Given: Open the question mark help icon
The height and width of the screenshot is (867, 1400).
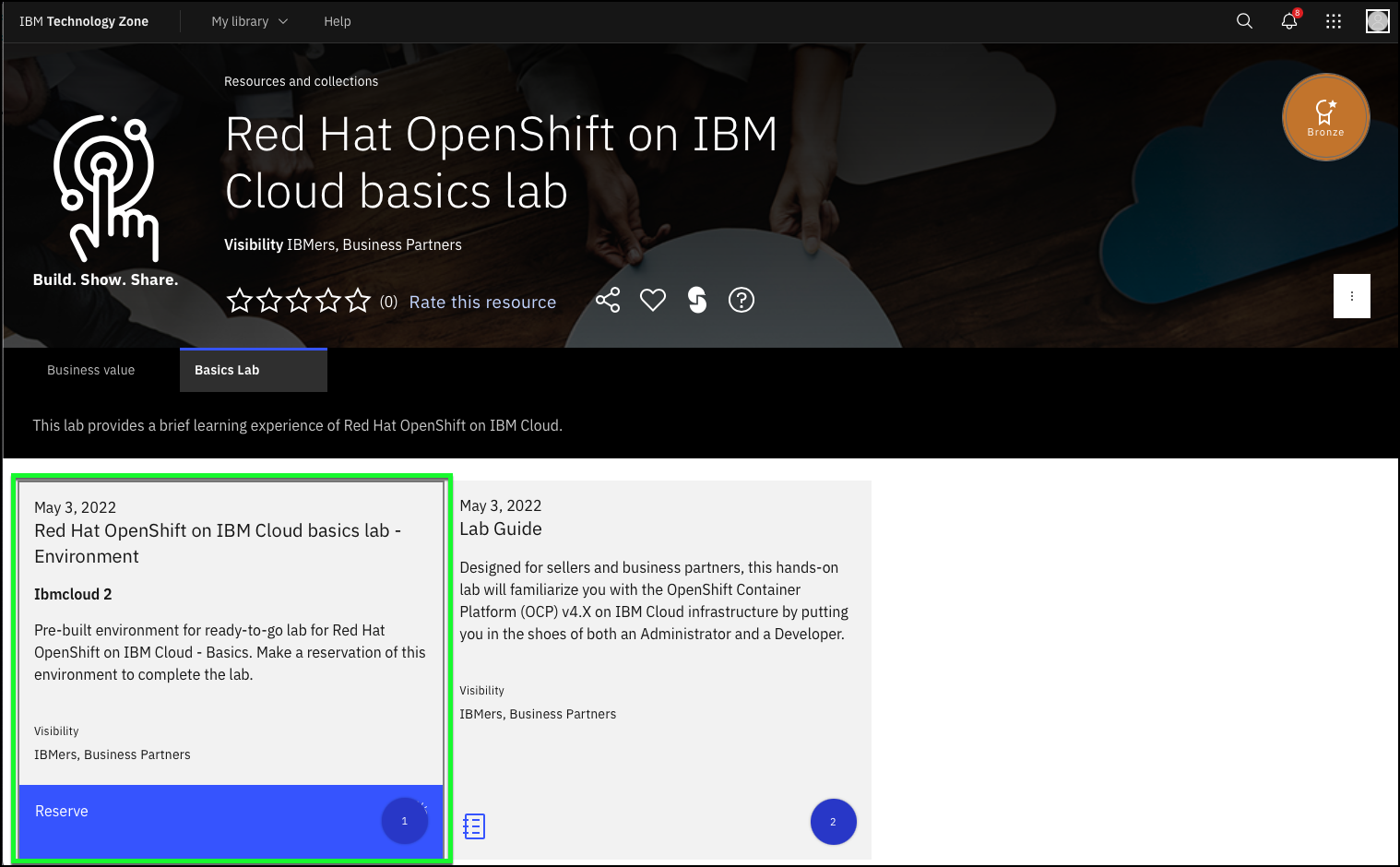Looking at the screenshot, I should (x=742, y=301).
